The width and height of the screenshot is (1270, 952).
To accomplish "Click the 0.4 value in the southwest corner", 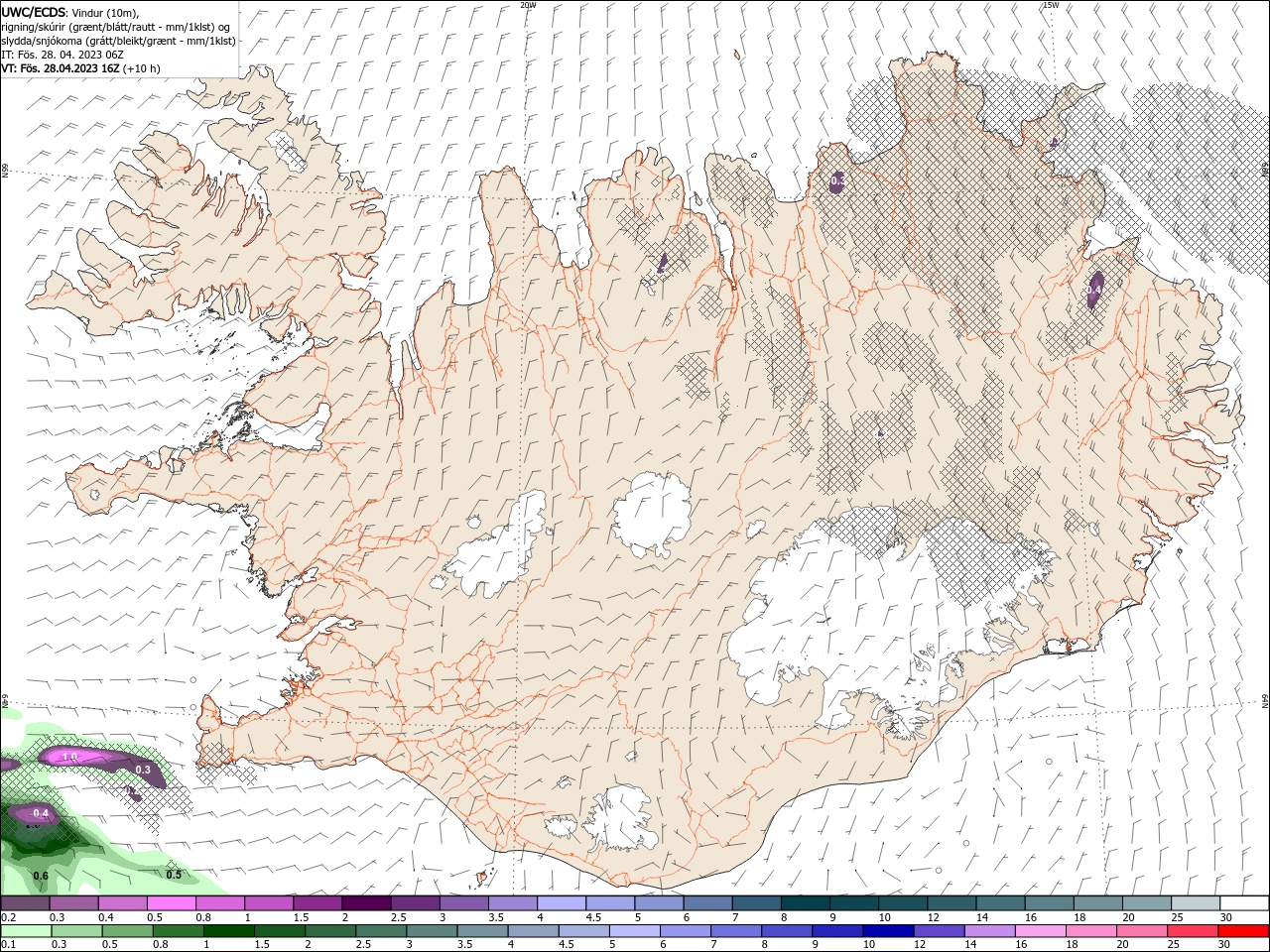I will coord(41,813).
